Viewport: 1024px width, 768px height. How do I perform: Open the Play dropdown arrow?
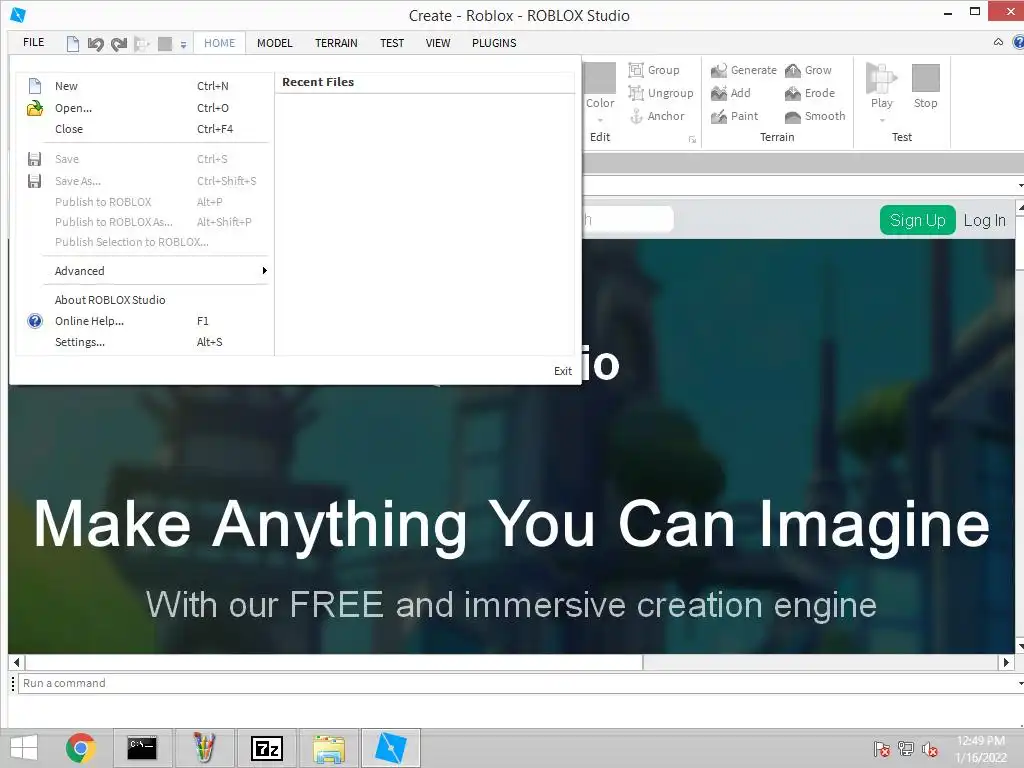point(882,120)
